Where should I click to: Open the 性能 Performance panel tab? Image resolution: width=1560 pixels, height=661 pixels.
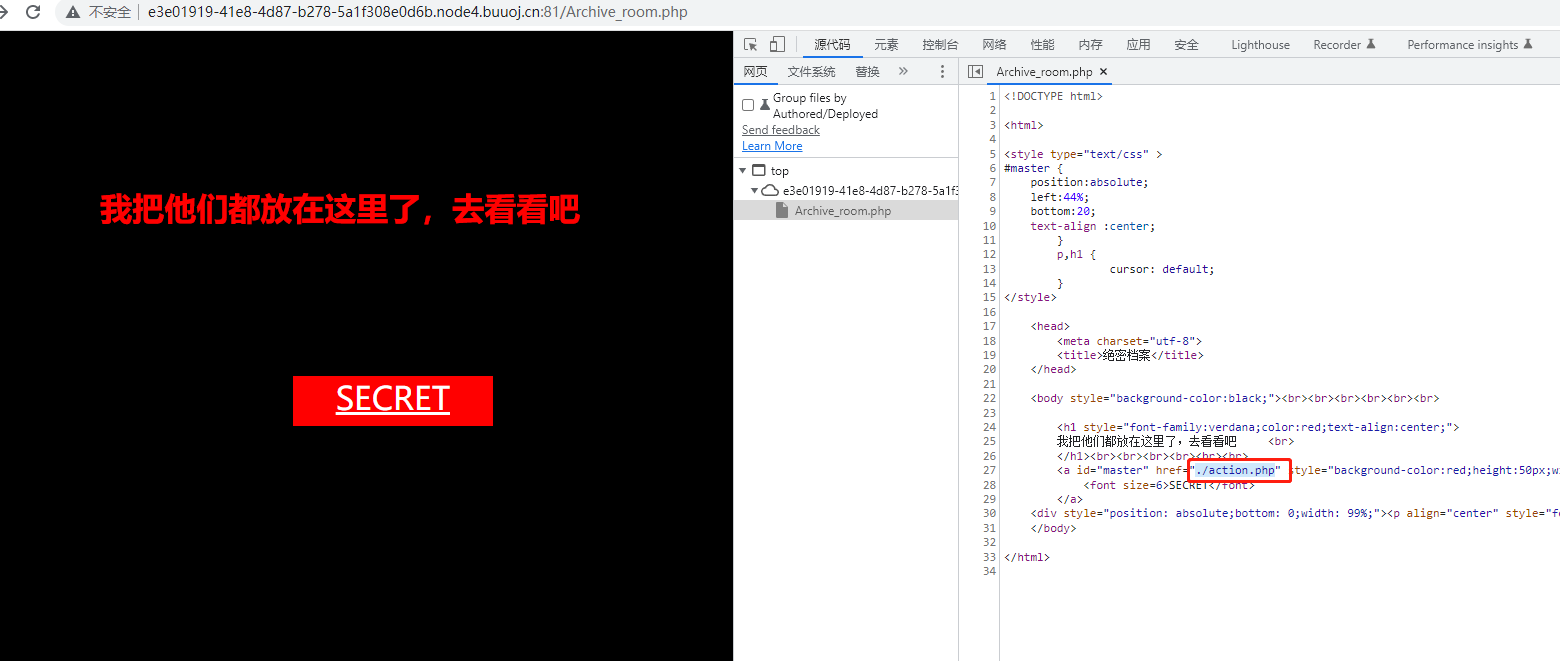(1042, 45)
